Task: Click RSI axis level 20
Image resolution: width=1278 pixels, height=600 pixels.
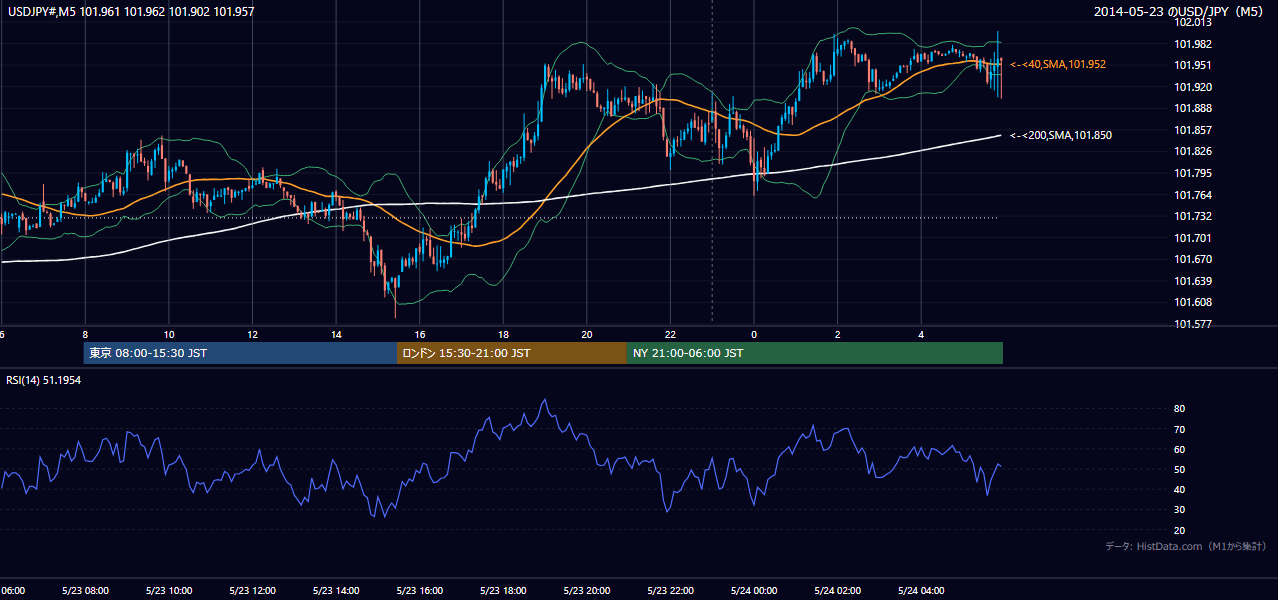Action: [x=1179, y=530]
